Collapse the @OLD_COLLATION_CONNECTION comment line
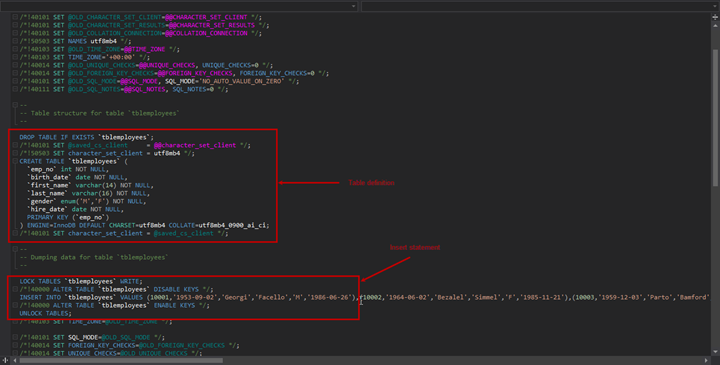 (x=15, y=33)
